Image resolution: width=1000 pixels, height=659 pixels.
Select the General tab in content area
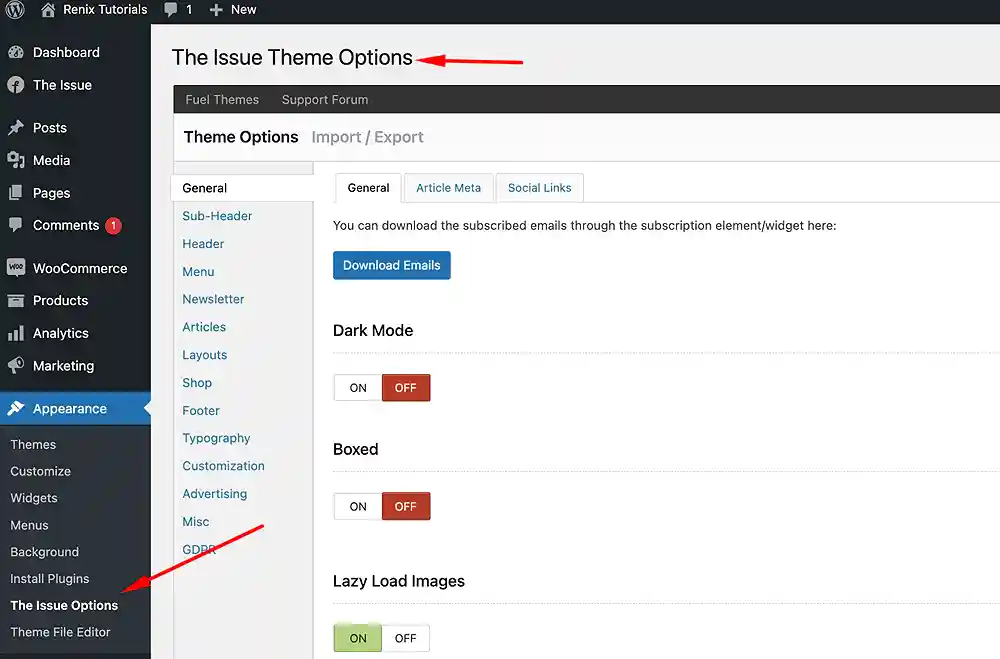[x=369, y=188]
